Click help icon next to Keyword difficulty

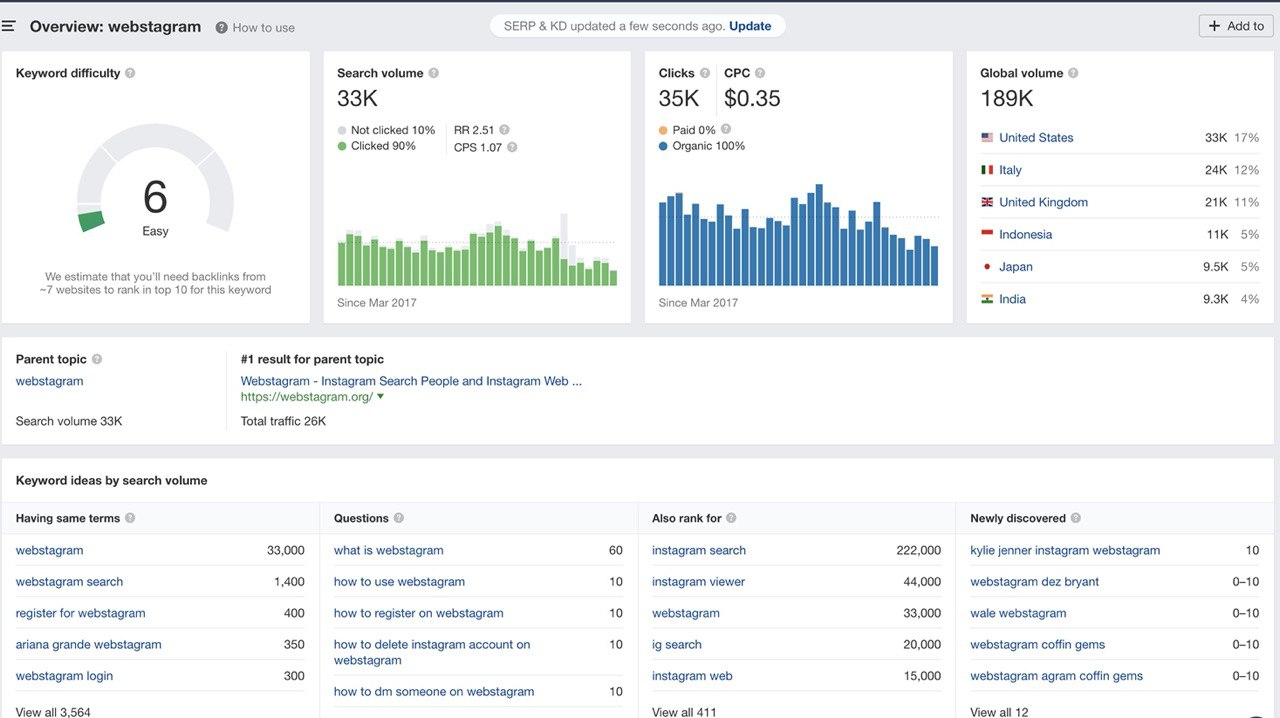(x=130, y=73)
